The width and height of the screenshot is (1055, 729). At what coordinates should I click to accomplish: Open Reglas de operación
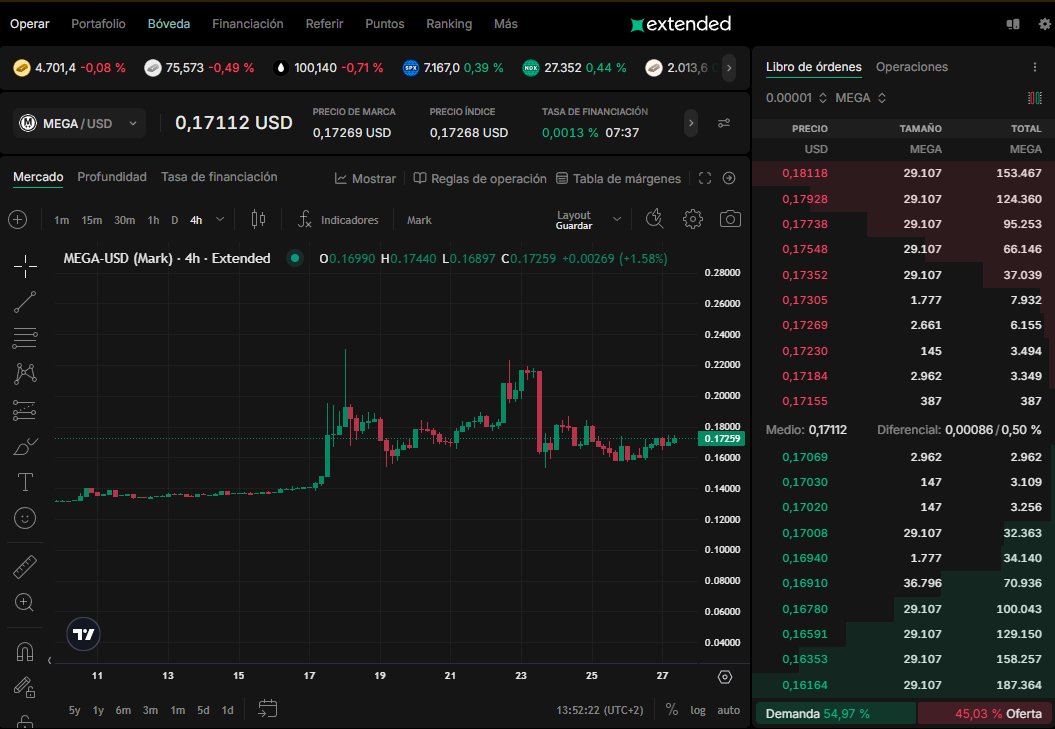480,179
